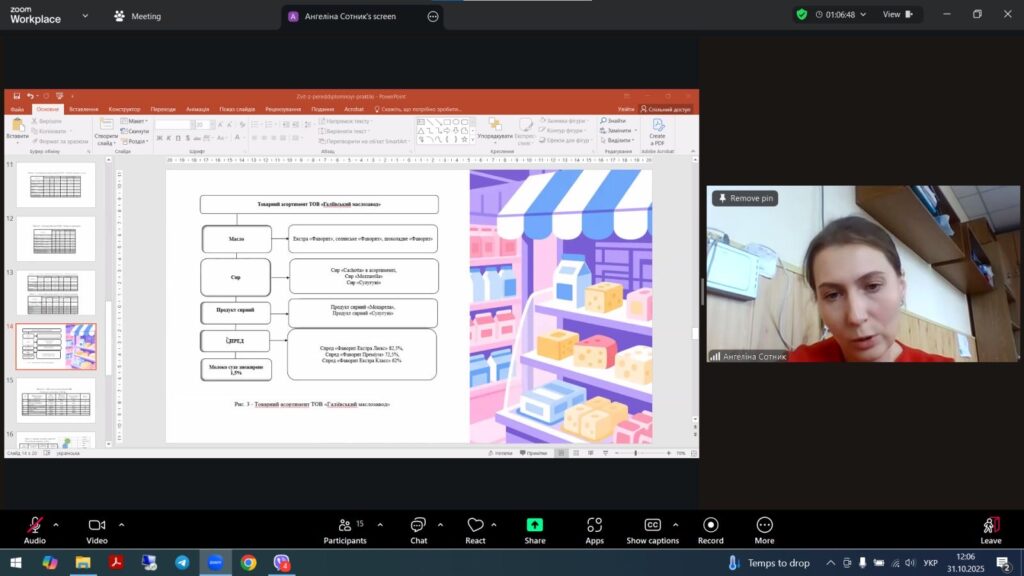The image size is (1024, 576).
Task: Click the React heart icon
Action: tap(475, 529)
